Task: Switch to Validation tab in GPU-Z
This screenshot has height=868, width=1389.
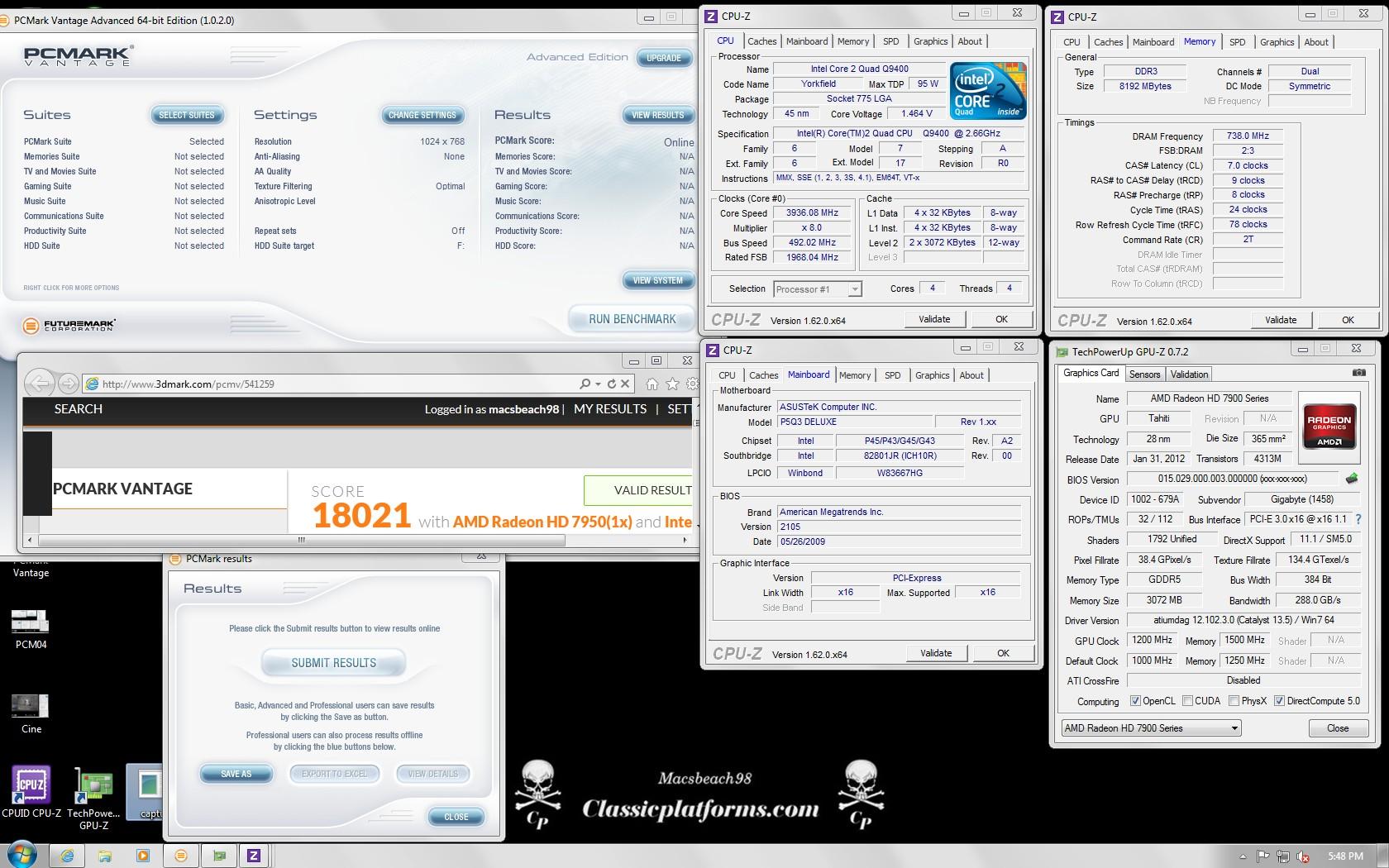Action: coord(1189,374)
